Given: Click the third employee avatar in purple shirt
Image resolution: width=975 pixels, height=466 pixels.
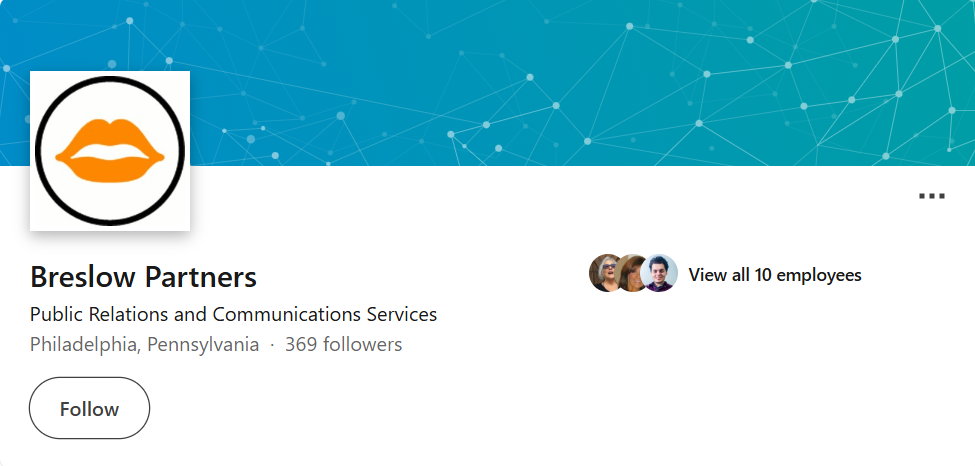Looking at the screenshot, I should 660,273.
